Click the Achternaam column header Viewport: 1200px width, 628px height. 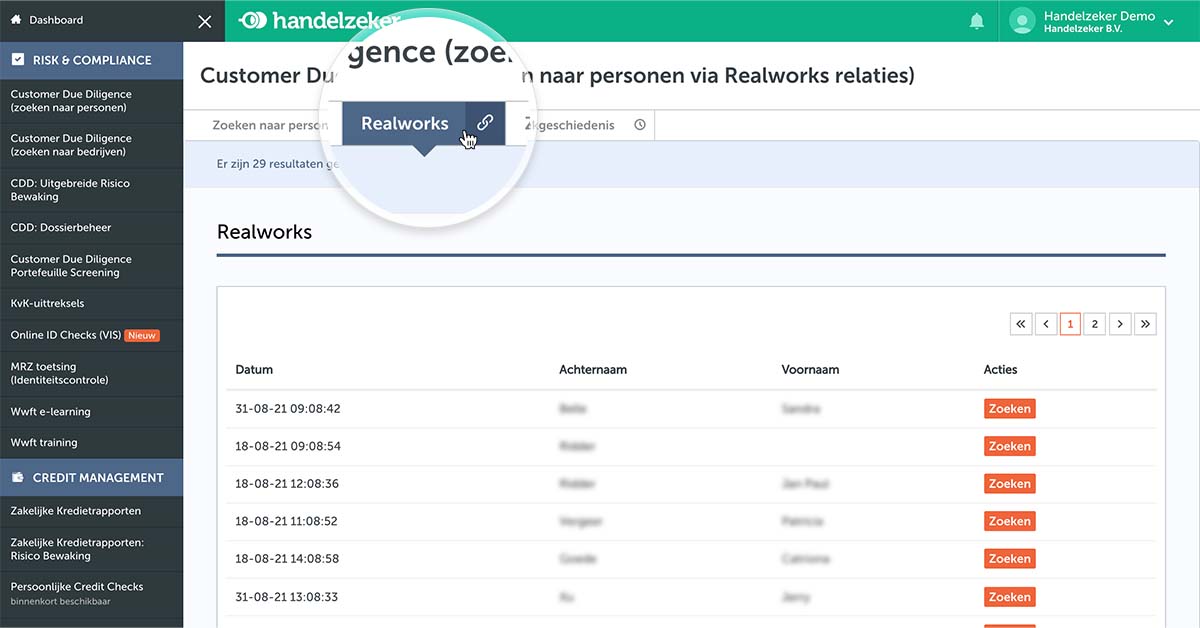click(x=593, y=370)
